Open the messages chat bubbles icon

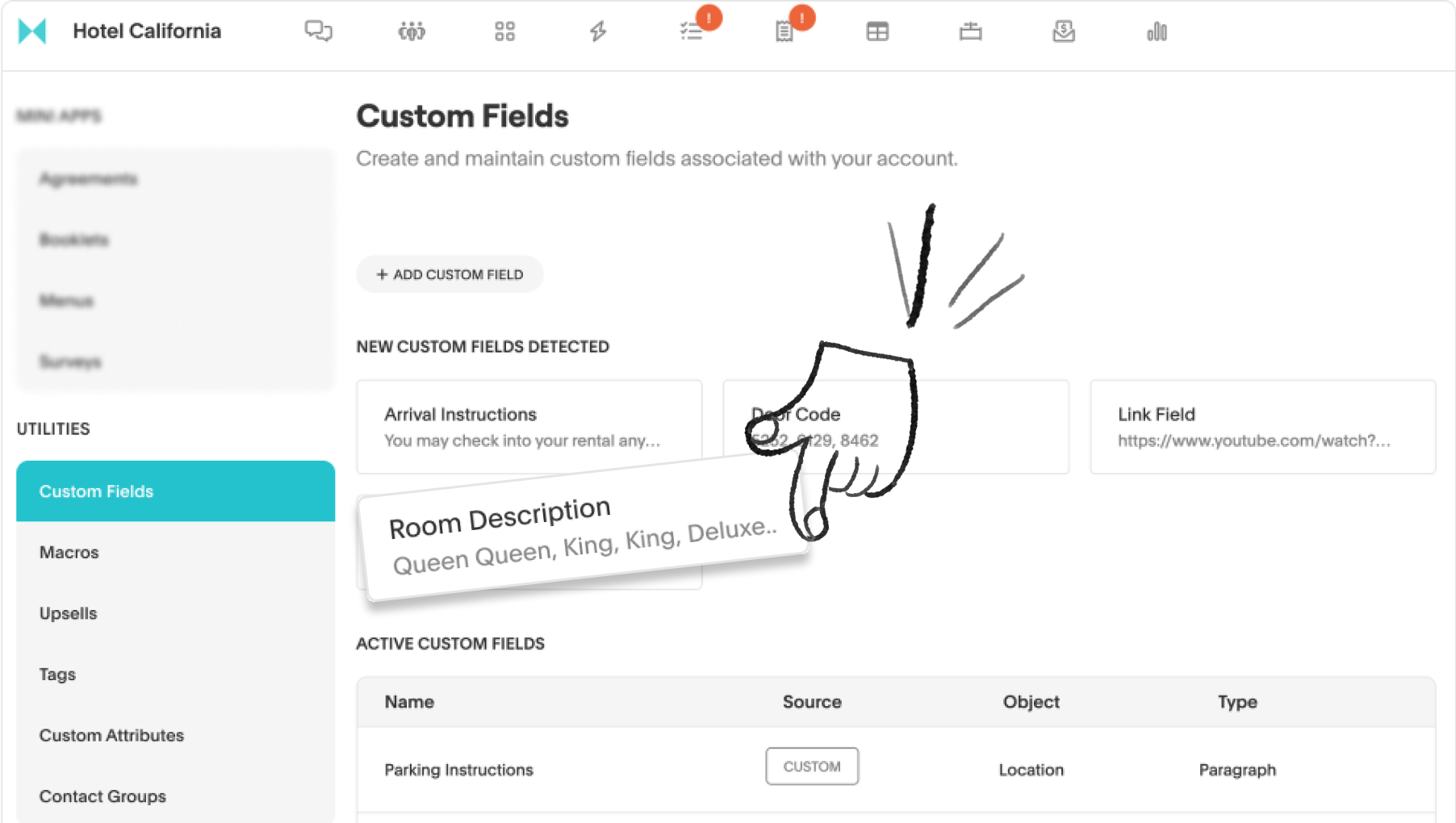point(318,31)
